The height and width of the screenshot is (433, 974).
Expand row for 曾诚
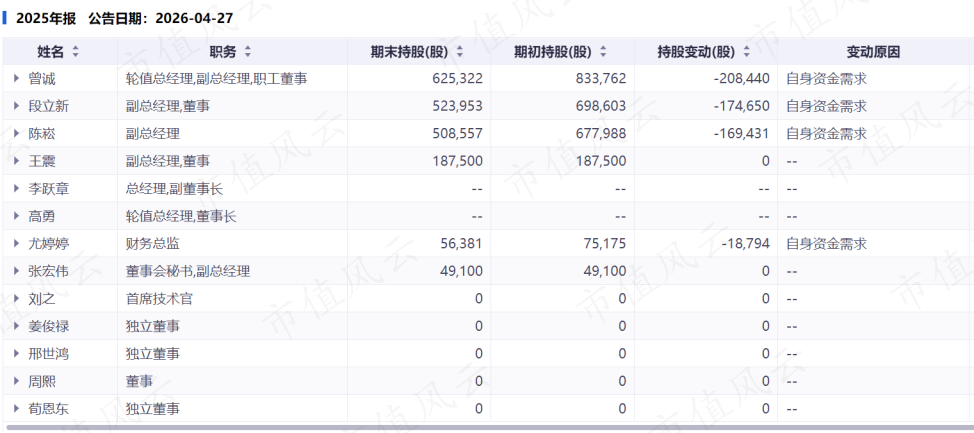click(17, 79)
